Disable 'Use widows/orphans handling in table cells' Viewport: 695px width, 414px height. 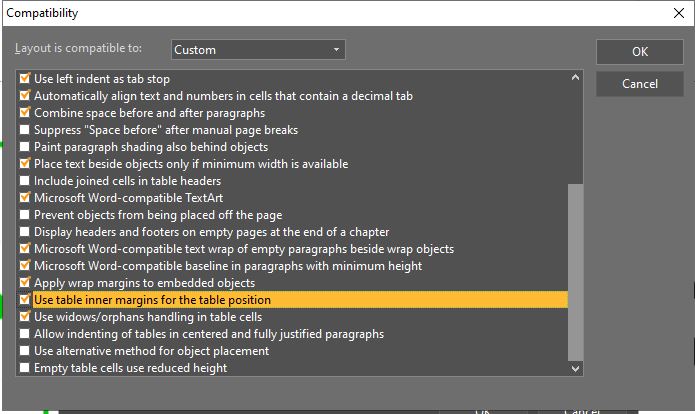(26, 317)
